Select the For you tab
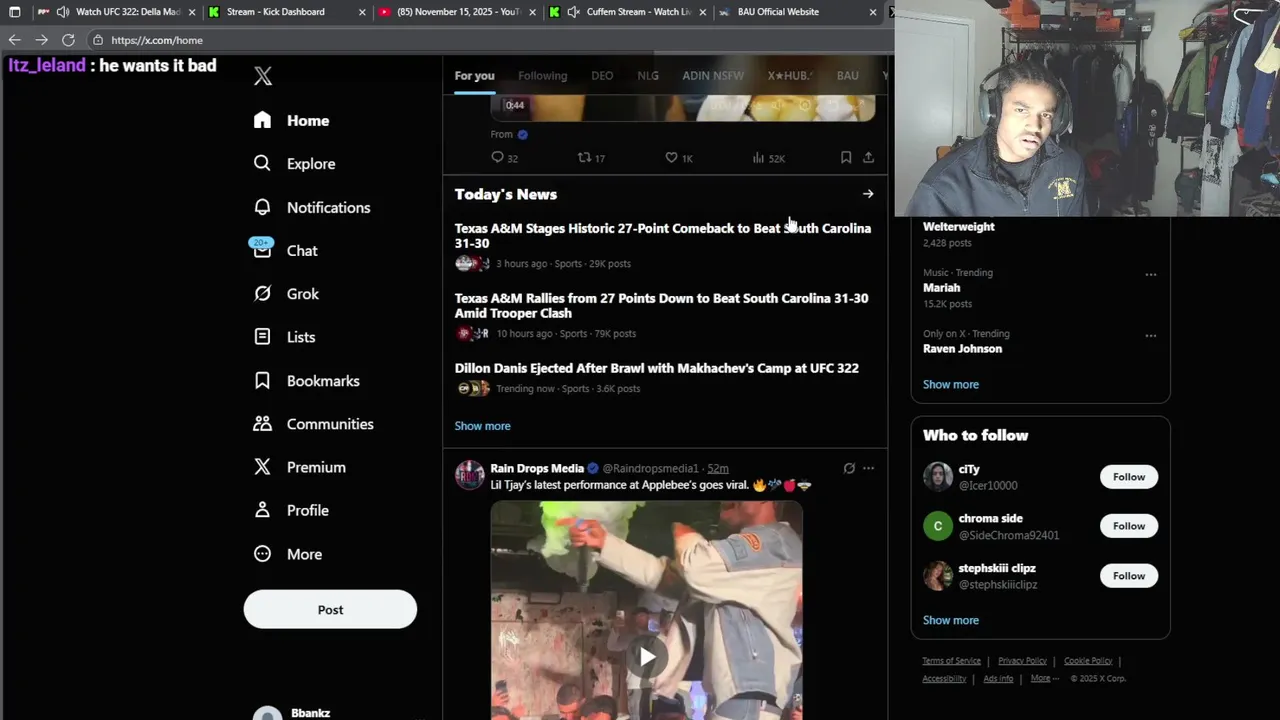 point(474,75)
